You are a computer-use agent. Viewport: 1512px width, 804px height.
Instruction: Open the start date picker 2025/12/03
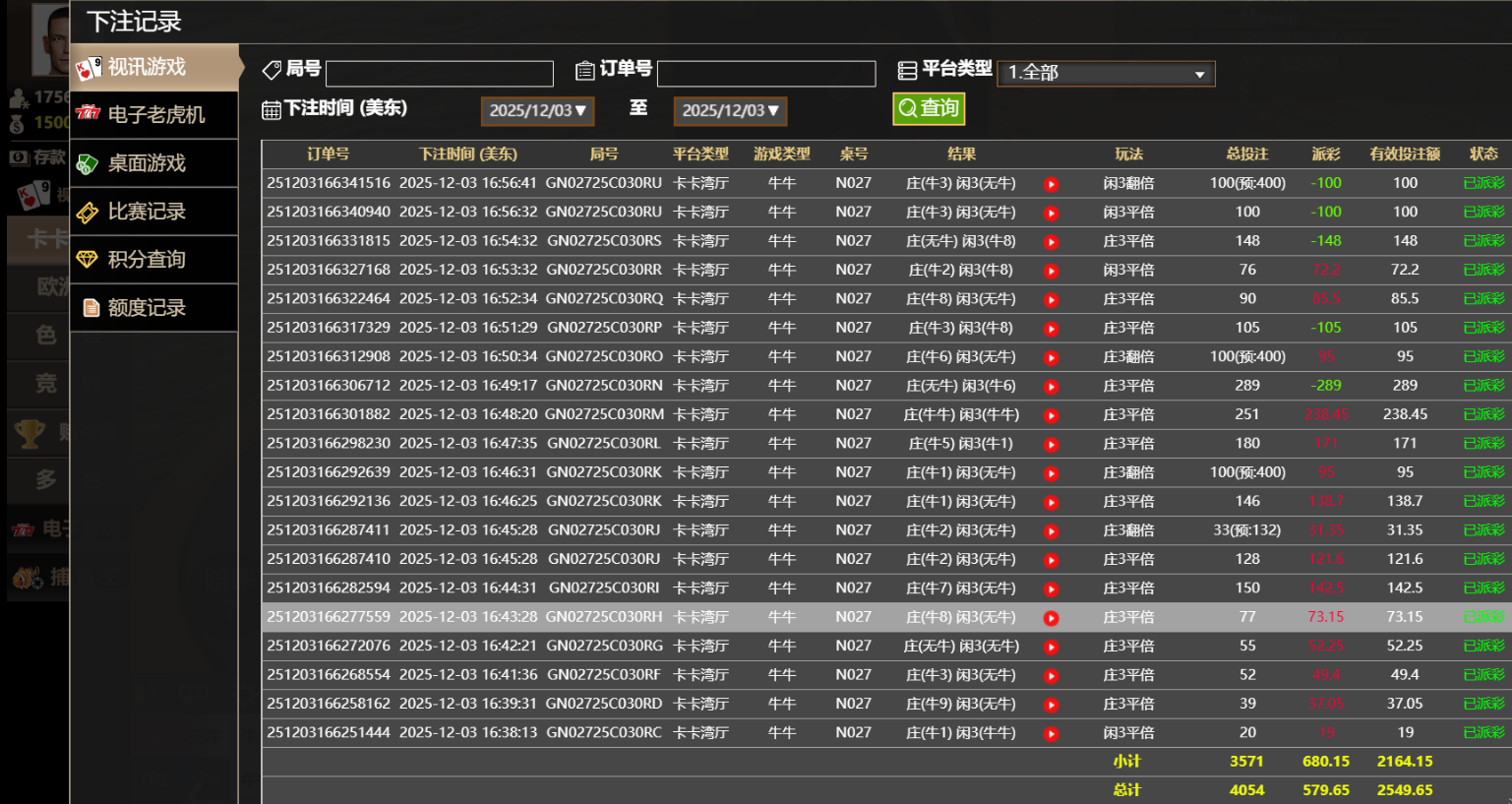pyautogui.click(x=537, y=111)
